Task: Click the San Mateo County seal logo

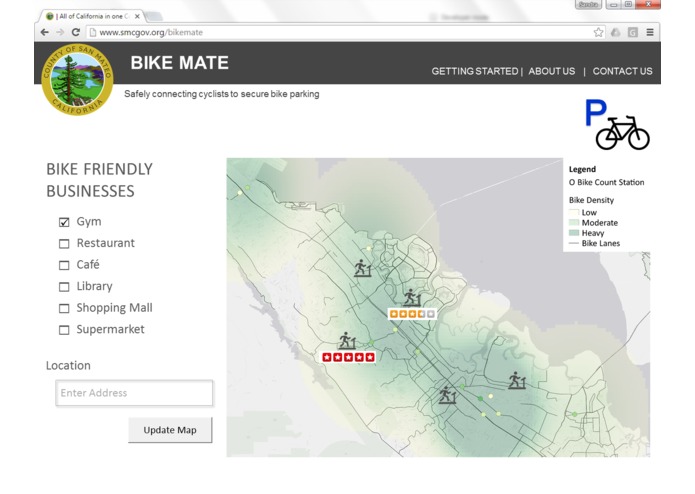Action: (x=77, y=80)
